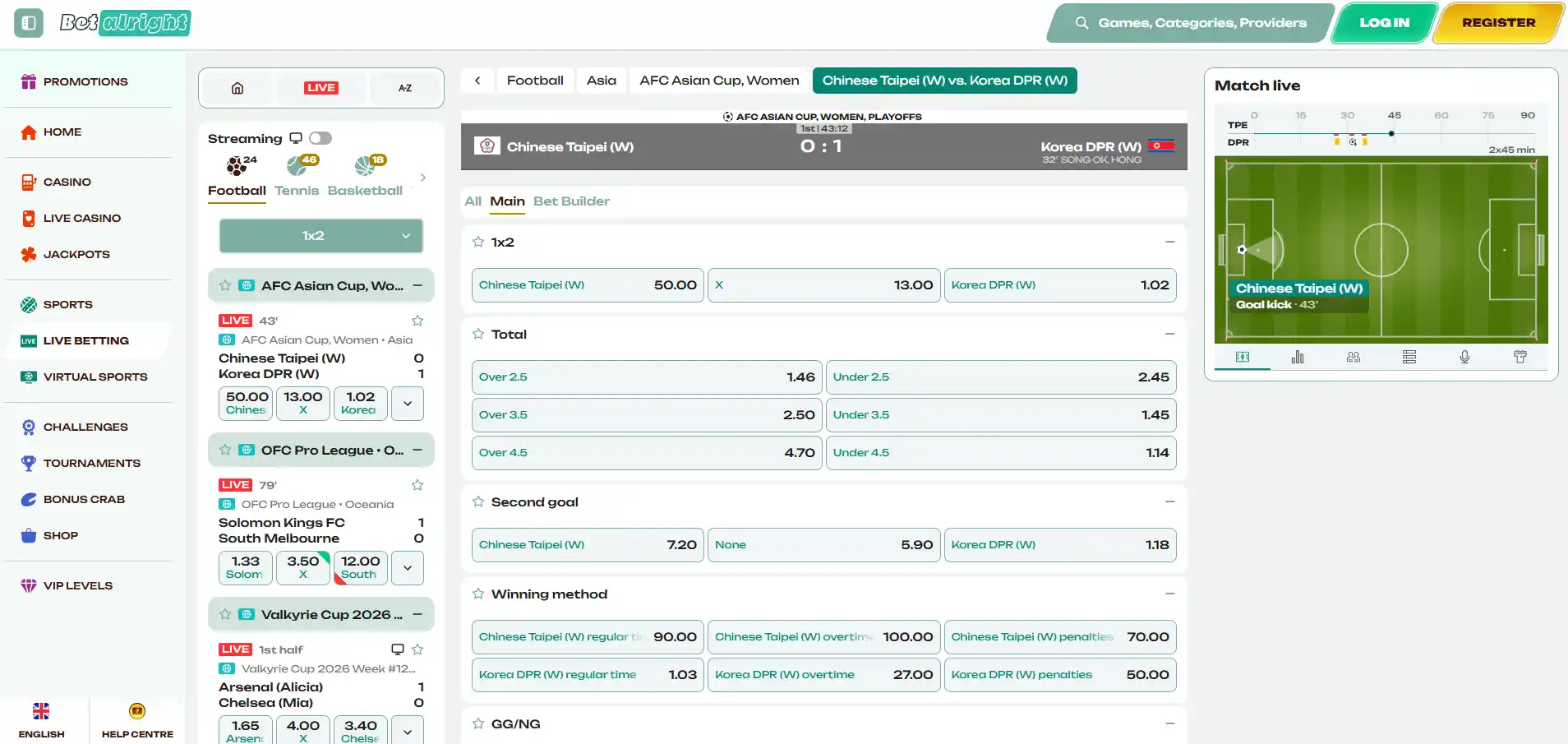The image size is (1568, 744).
Task: Open VIP Levels in the sidebar
Action: pyautogui.click(x=78, y=585)
